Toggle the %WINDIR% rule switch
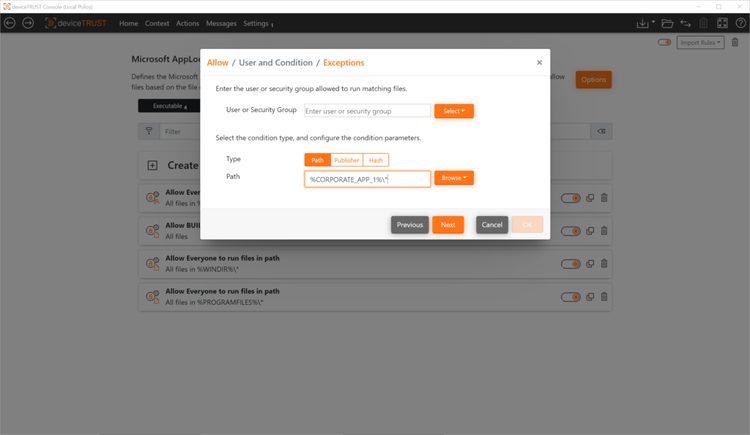This screenshot has height=435, width=750. pyautogui.click(x=571, y=264)
